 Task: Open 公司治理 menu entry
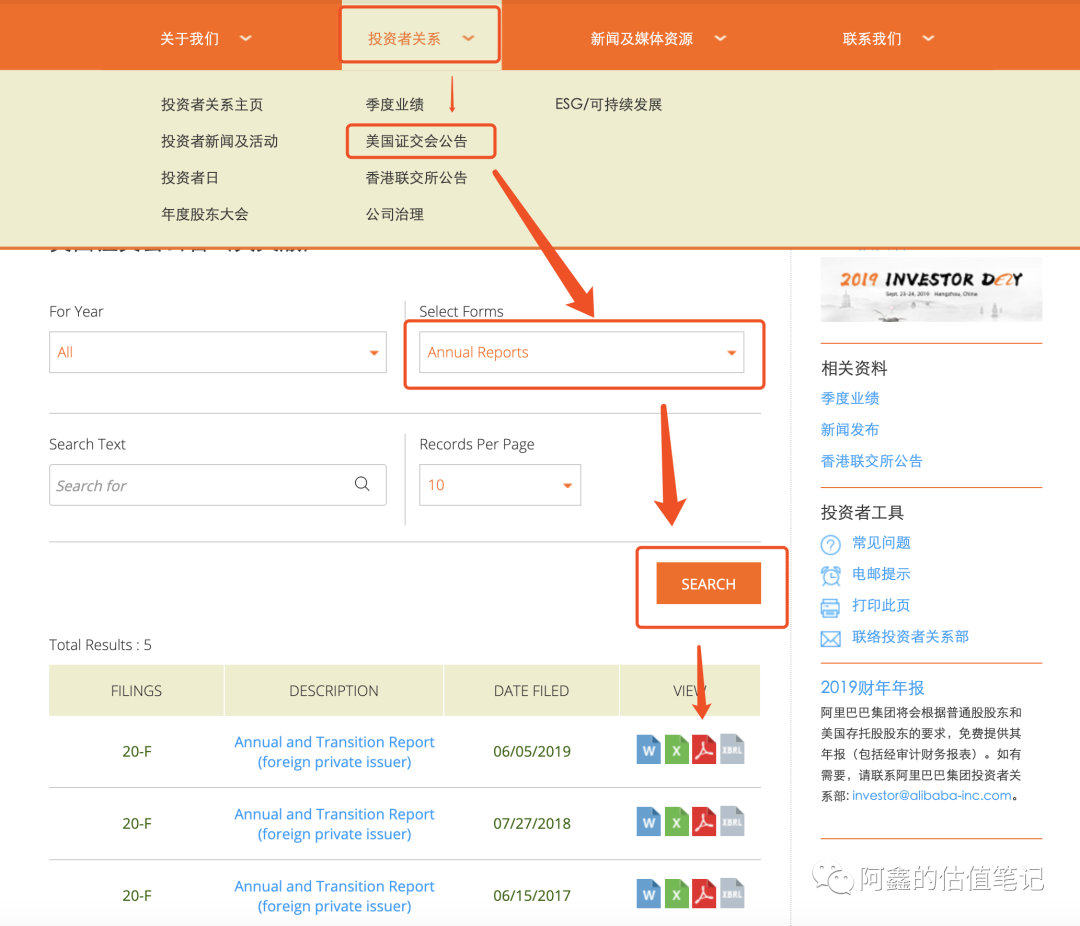pos(395,214)
